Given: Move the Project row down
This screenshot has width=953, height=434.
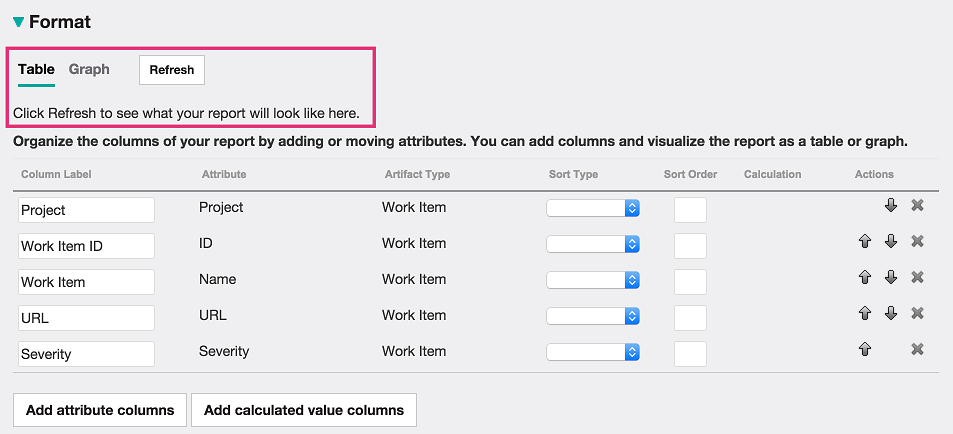Looking at the screenshot, I should coord(891,206).
